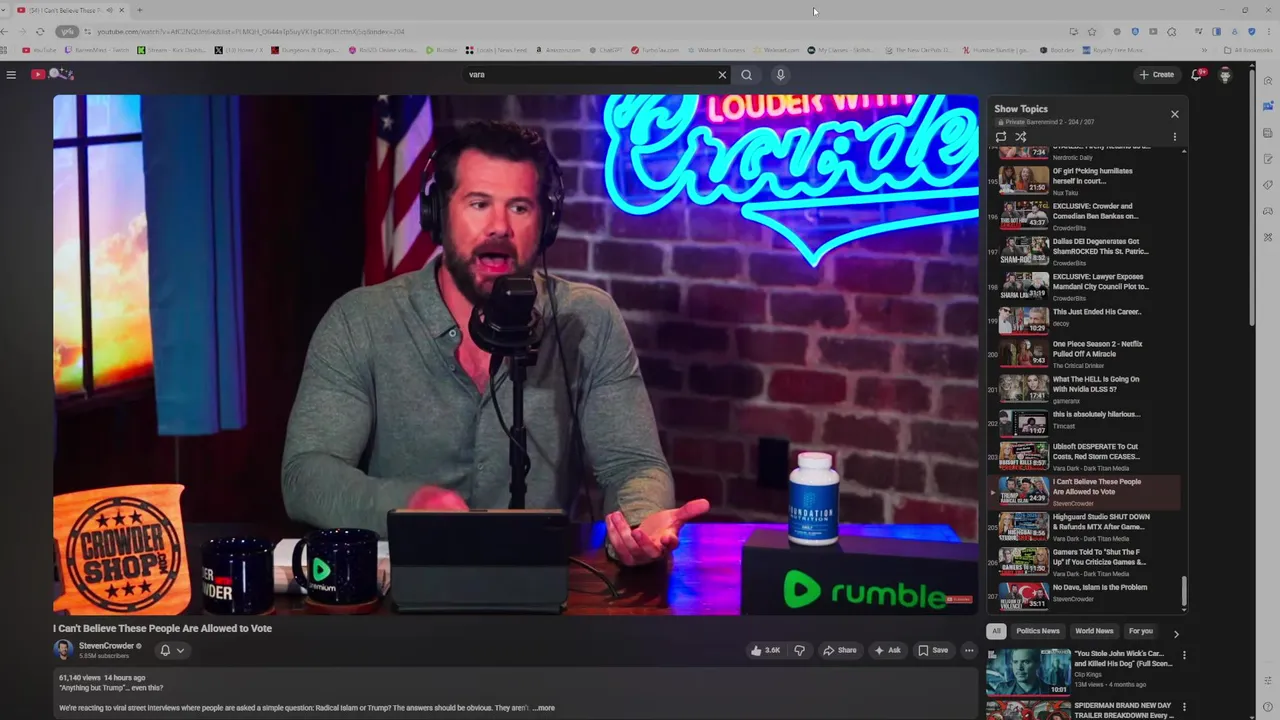Open YouTube notifications bell

point(1196,74)
